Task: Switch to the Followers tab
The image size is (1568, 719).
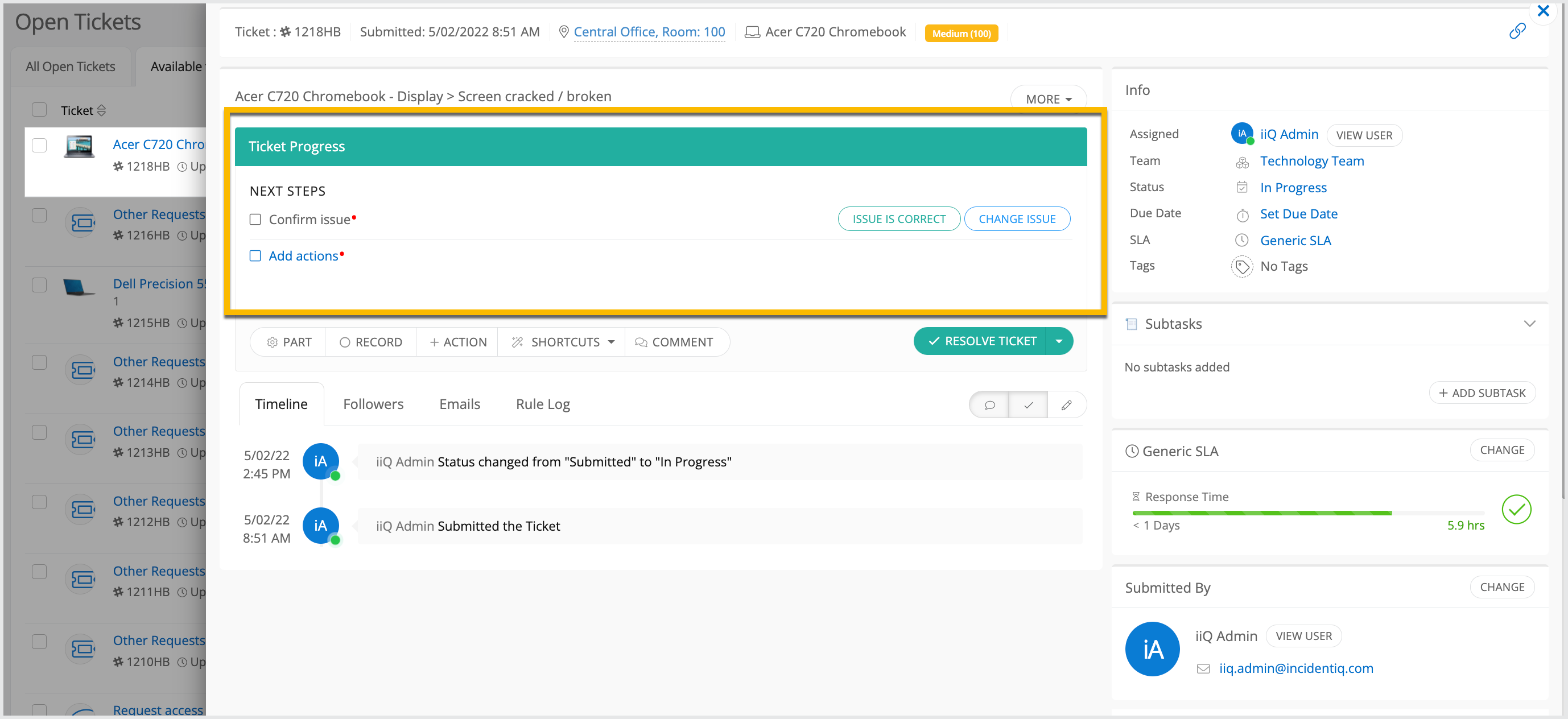Action: tap(373, 404)
